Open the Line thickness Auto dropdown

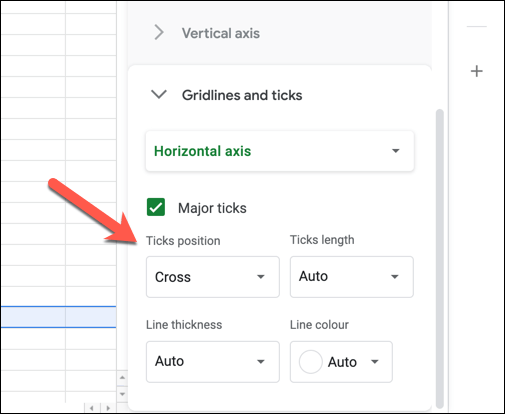213,362
